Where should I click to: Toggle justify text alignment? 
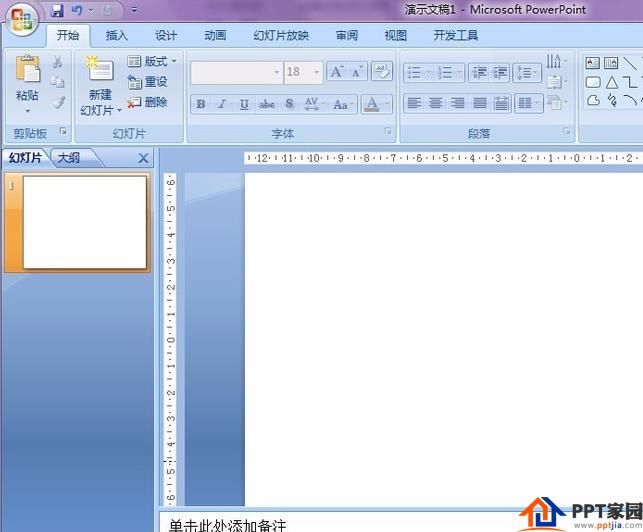(479, 103)
